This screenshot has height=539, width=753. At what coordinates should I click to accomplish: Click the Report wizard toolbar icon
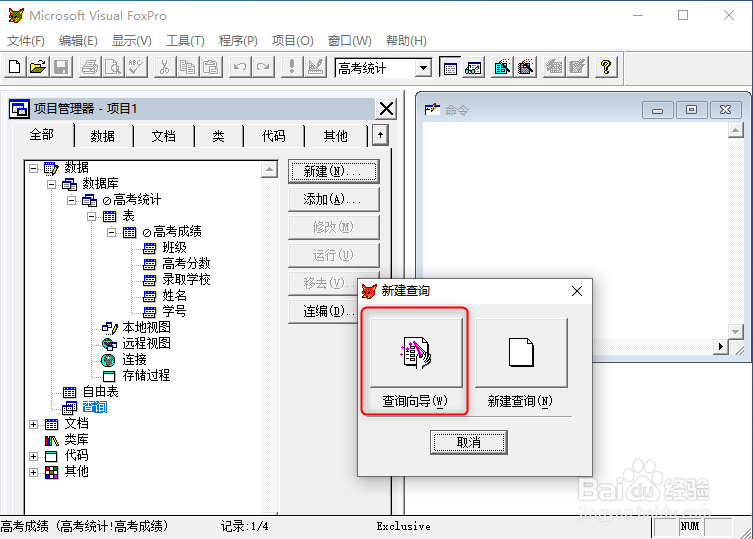click(x=525, y=67)
